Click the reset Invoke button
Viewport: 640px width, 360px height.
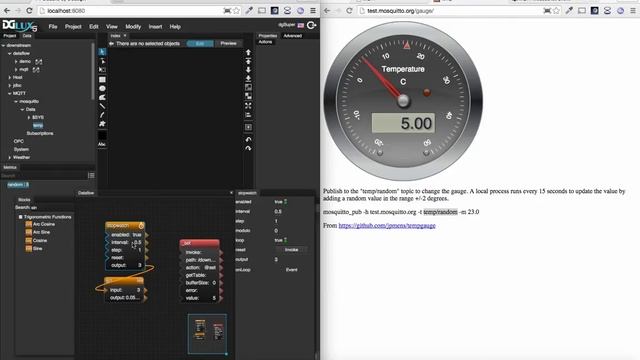pos(291,250)
